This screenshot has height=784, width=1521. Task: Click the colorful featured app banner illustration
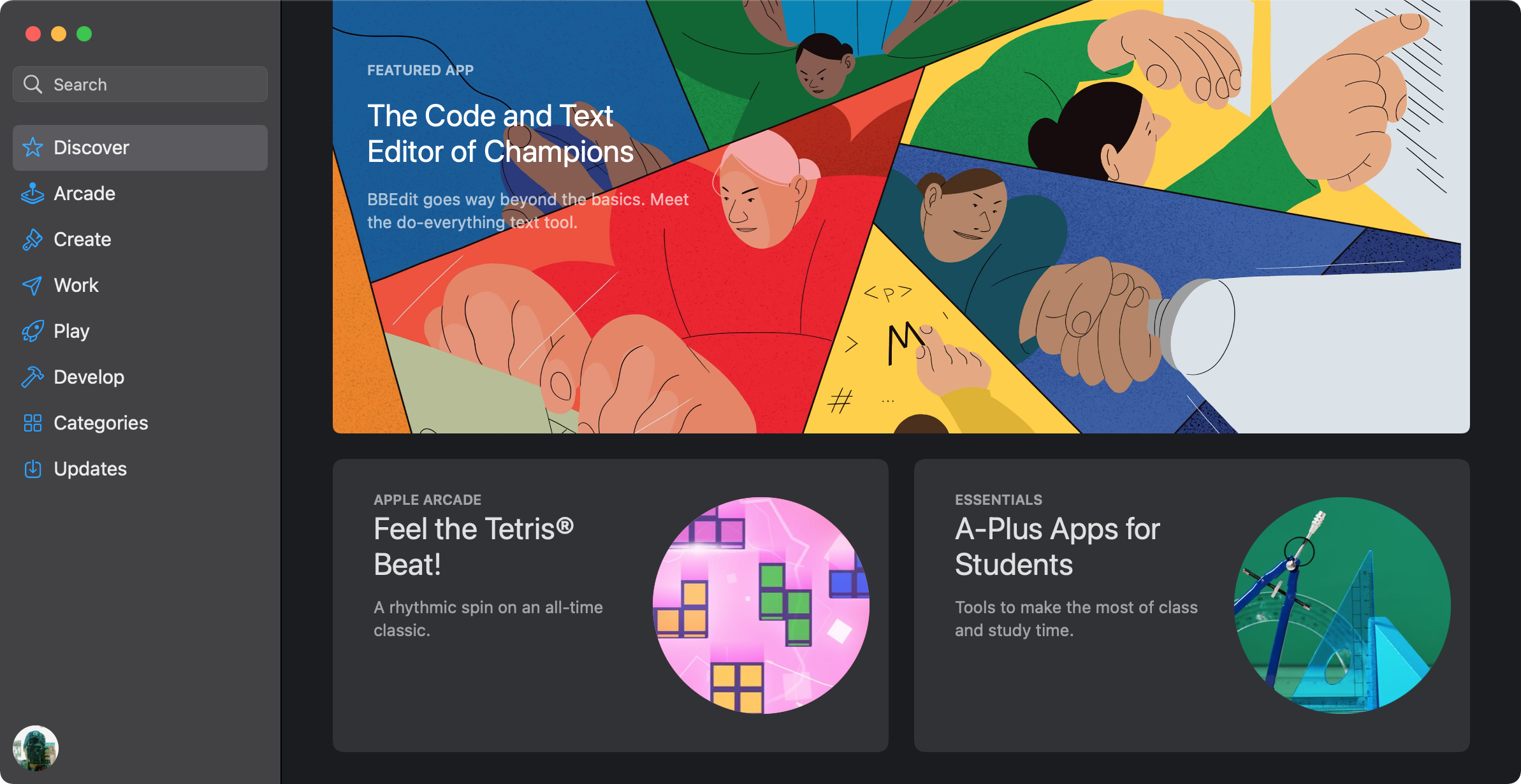click(x=901, y=217)
